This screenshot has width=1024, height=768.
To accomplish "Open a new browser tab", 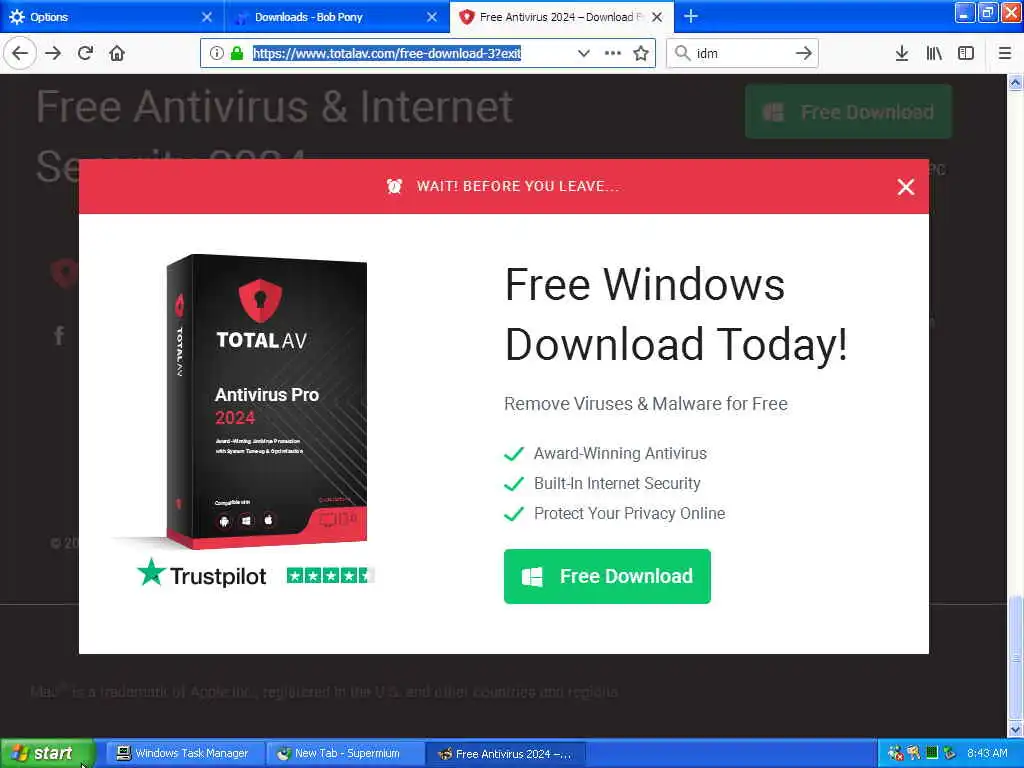I will [691, 17].
